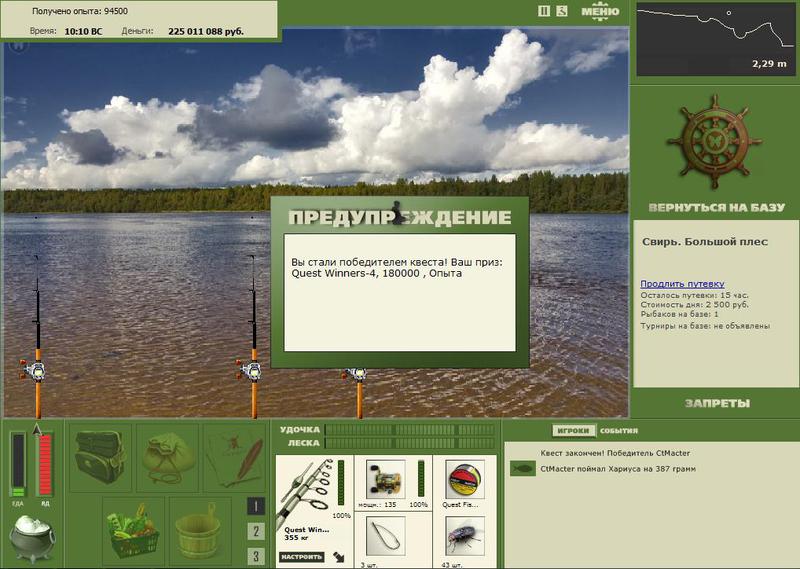Click the money value 225 011 088 руб.

(x=206, y=32)
